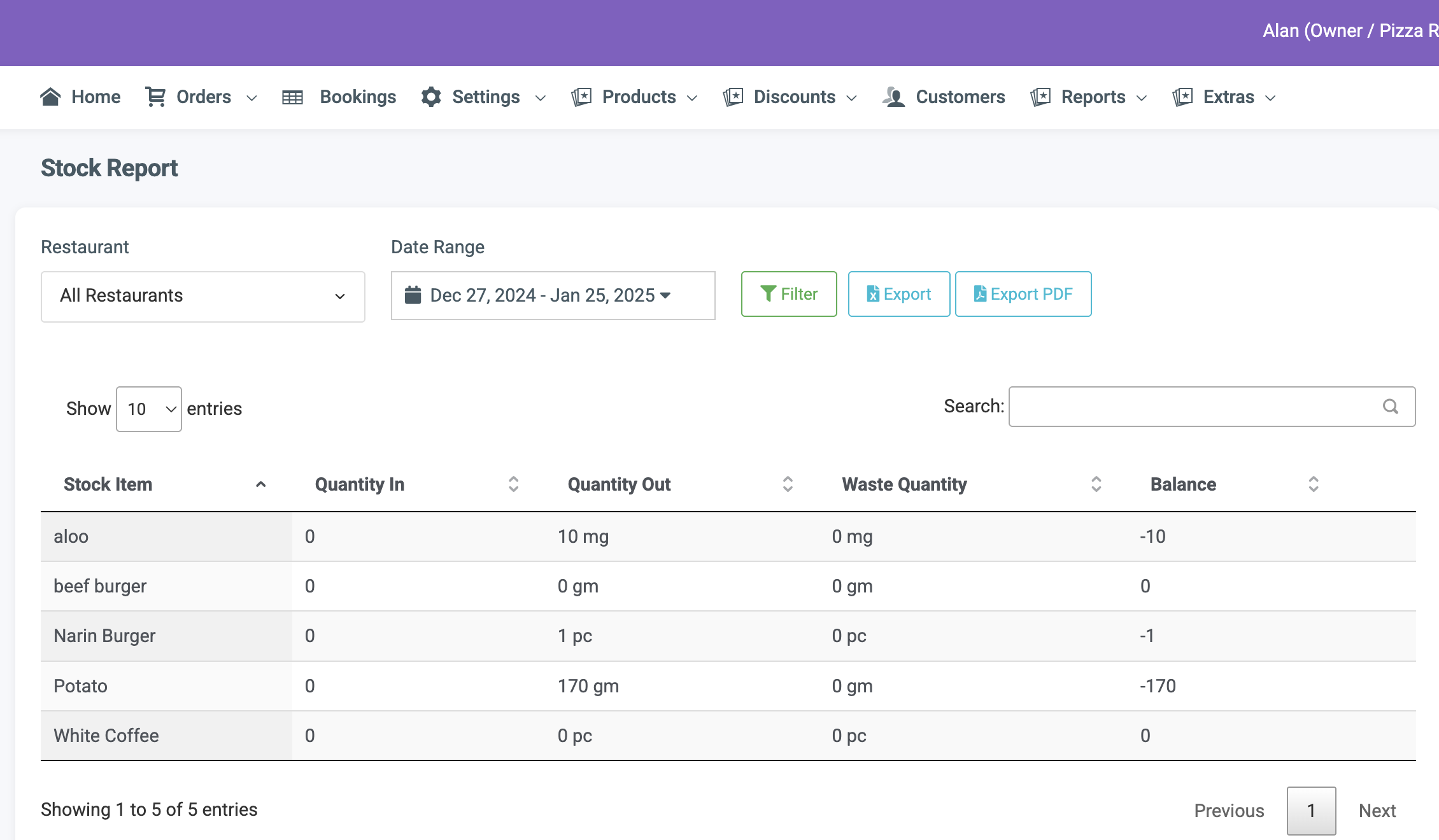Click the 1 pc quantity out cell

point(681,636)
